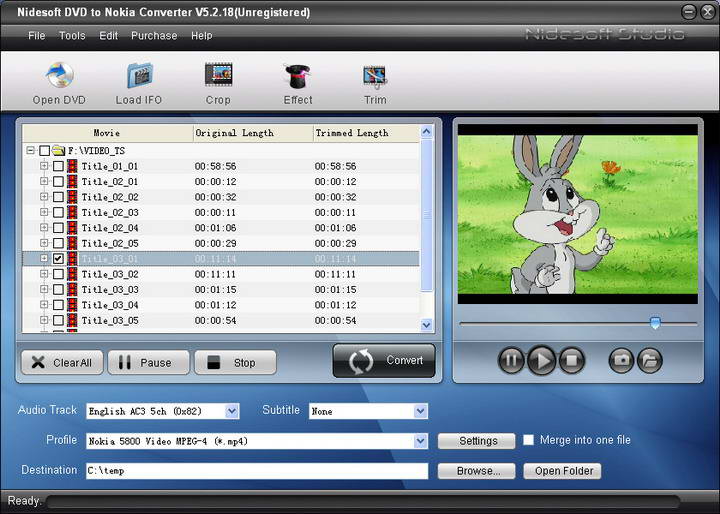Click the preview seek slider handle
The image size is (720, 514).
pos(655,322)
